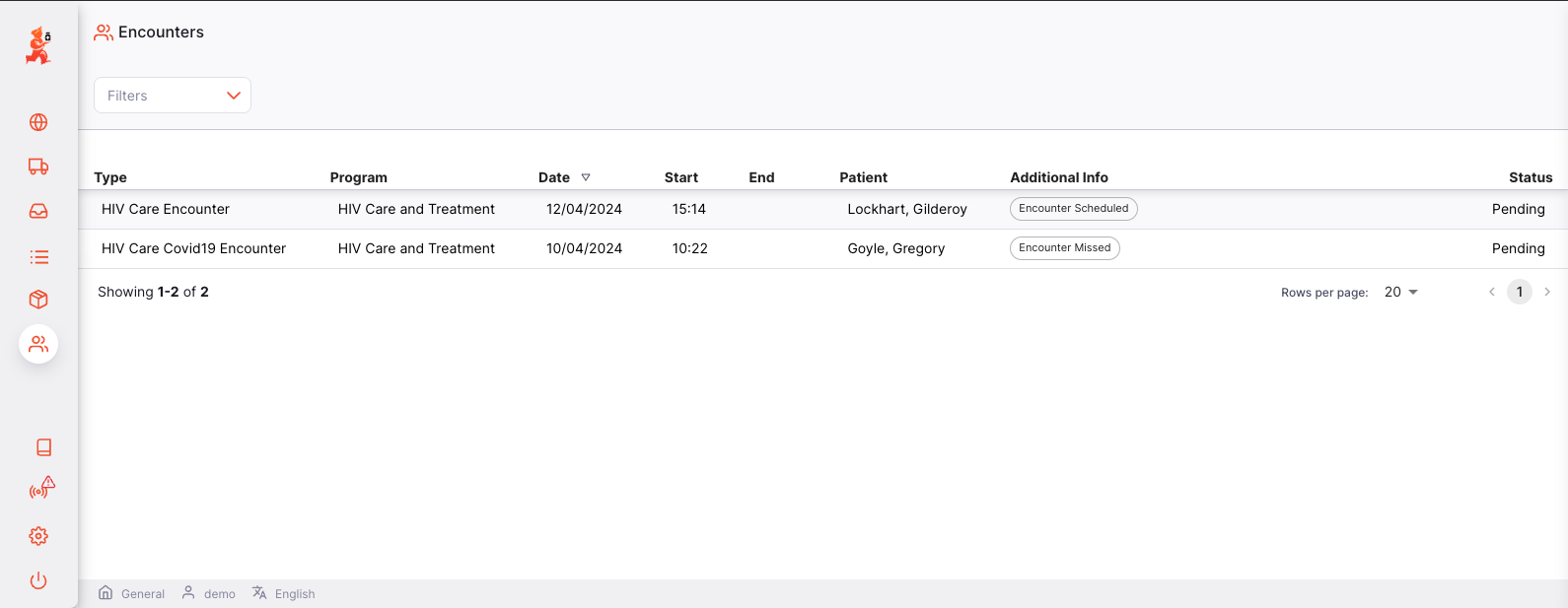Click the Encounter Scheduled chip

pyautogui.click(x=1073, y=209)
